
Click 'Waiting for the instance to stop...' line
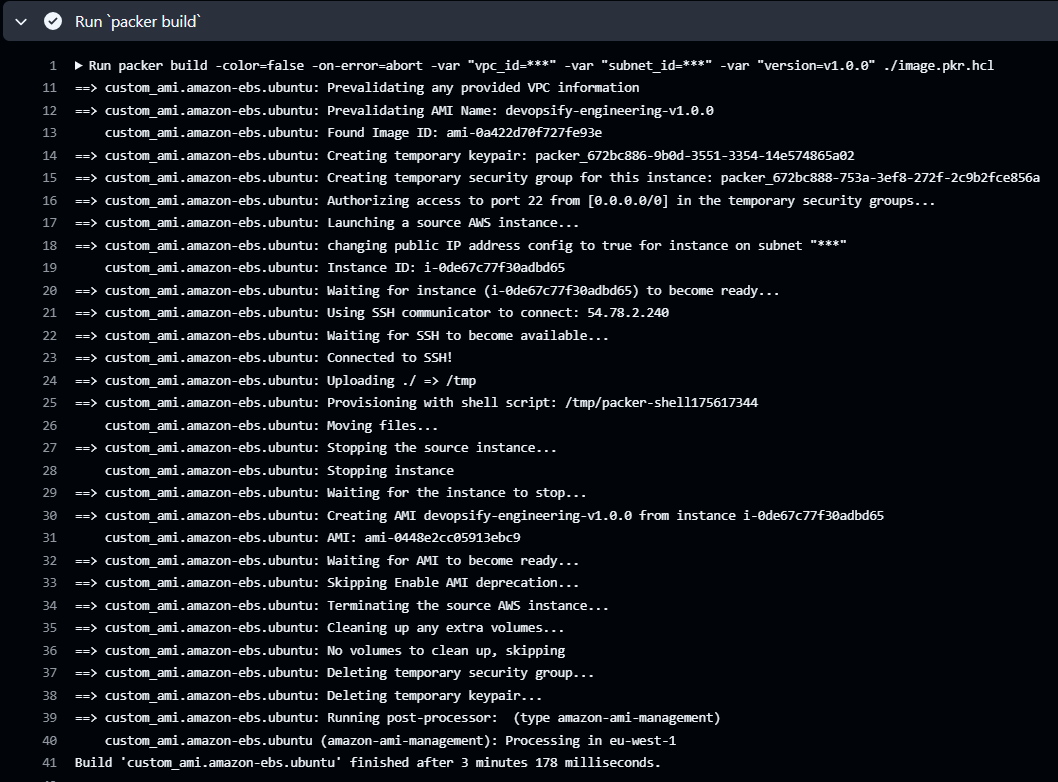click(331, 493)
